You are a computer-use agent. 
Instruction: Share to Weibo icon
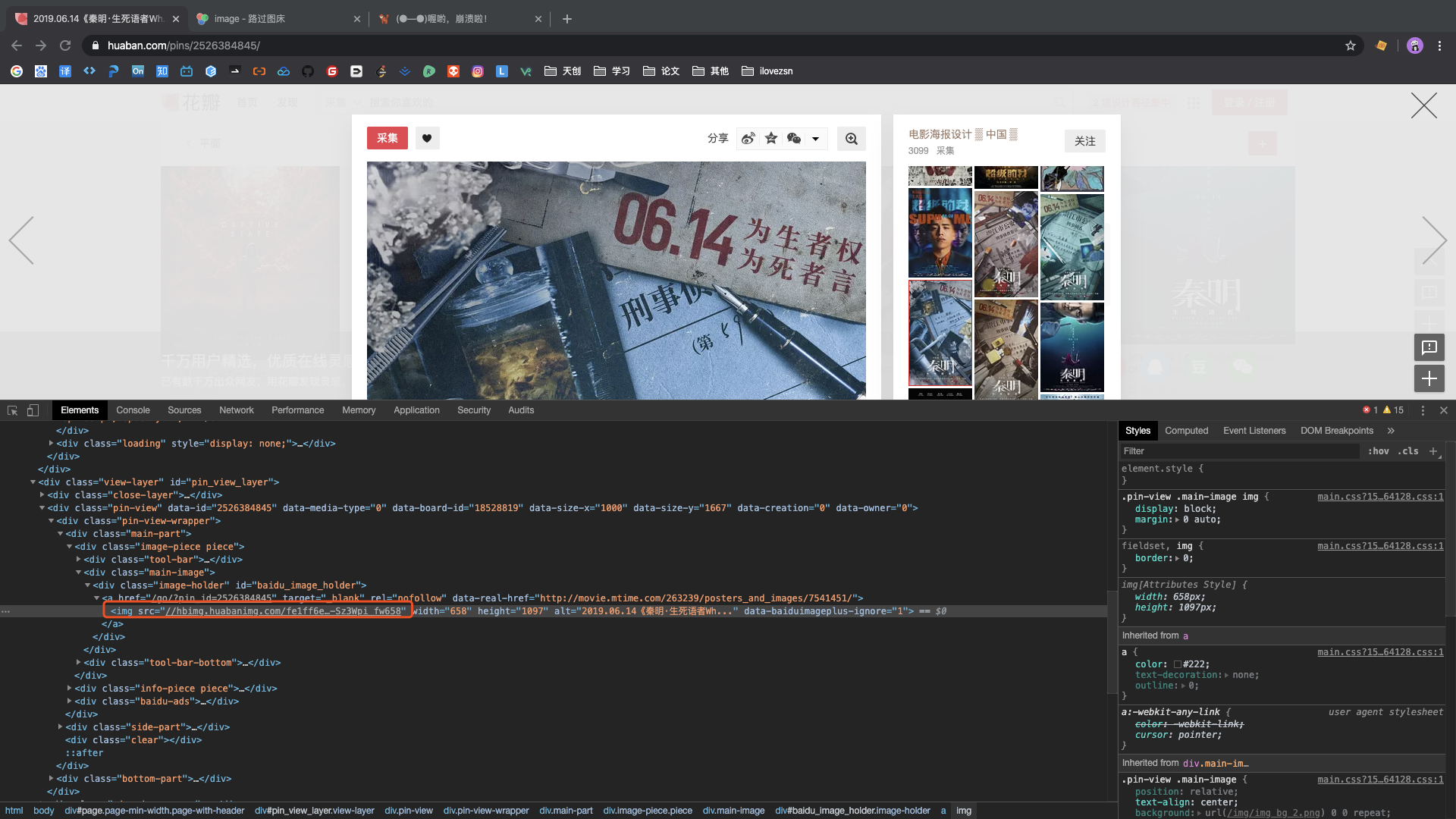(x=748, y=138)
